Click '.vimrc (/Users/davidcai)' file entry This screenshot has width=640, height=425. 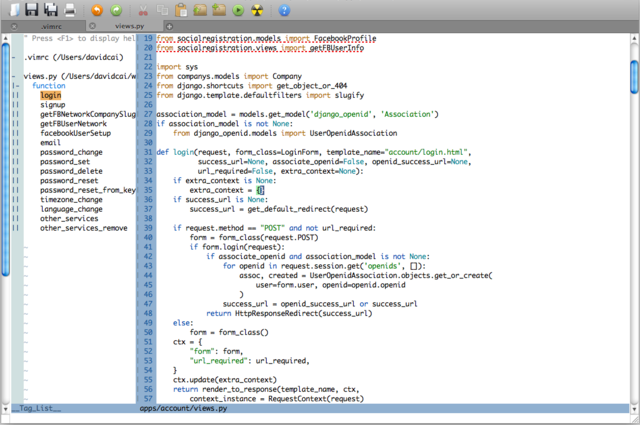click(x=73, y=57)
